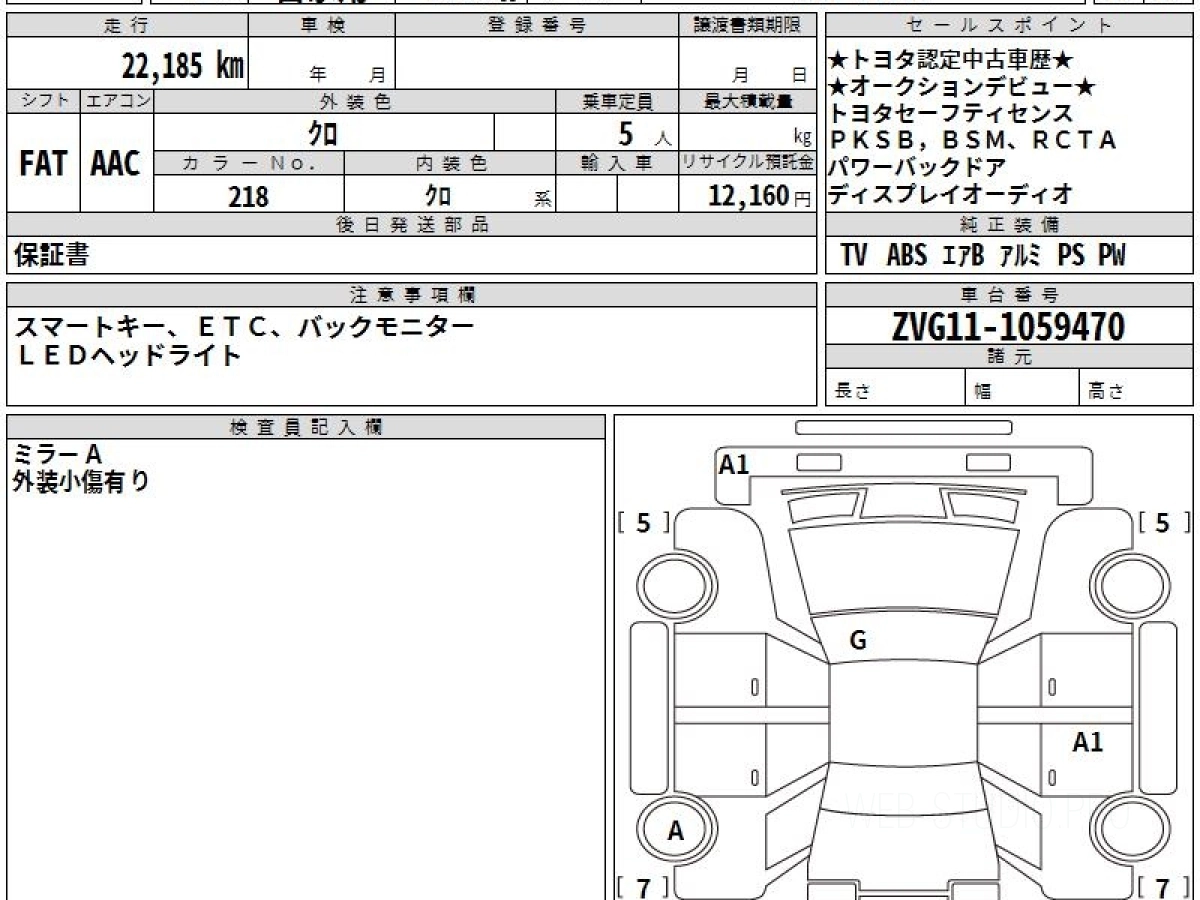Click the 検査員記入欄 header
The image size is (1200, 900).
[x=306, y=427]
